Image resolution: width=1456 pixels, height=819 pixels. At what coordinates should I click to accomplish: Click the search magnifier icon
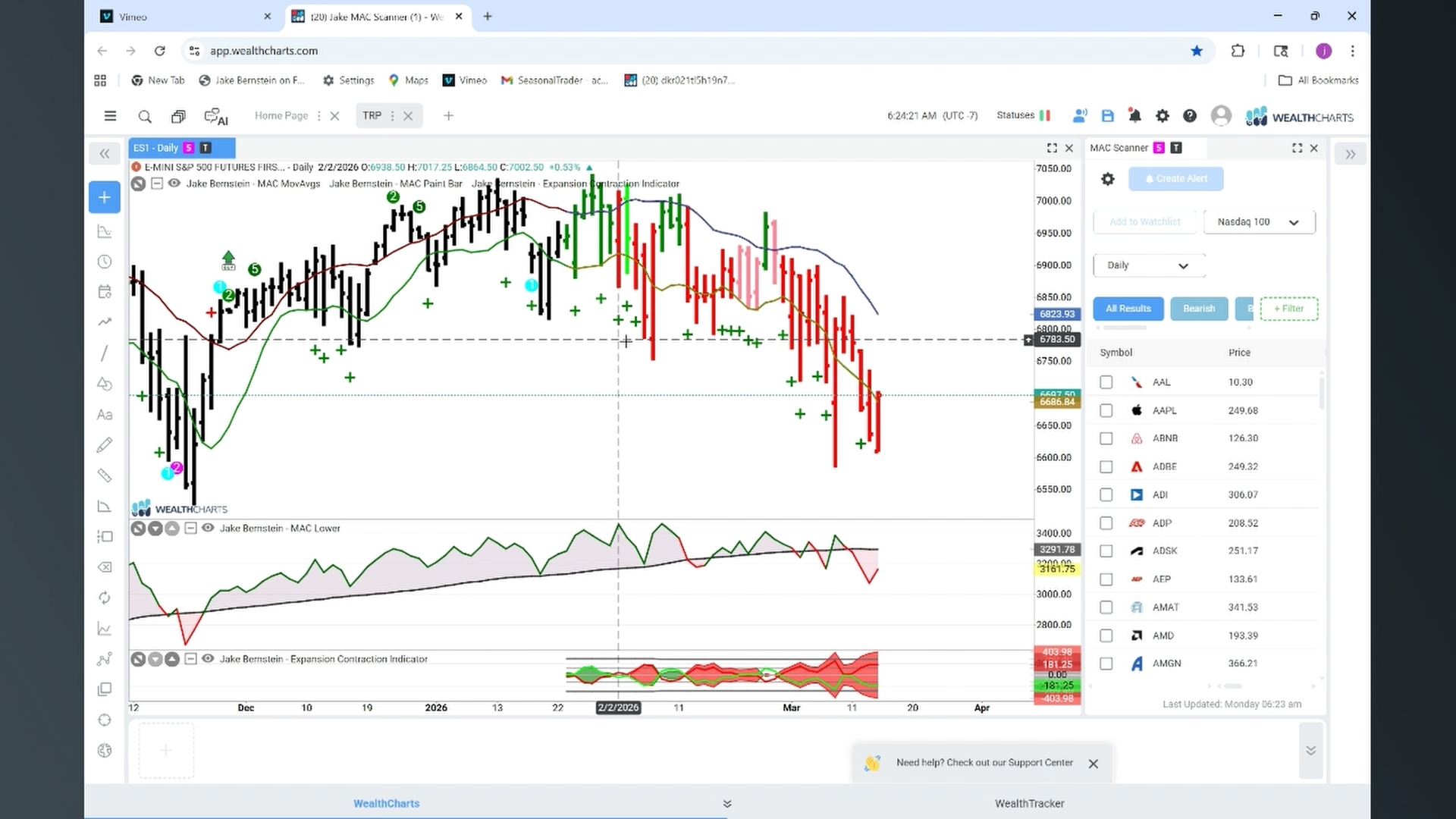tap(145, 117)
